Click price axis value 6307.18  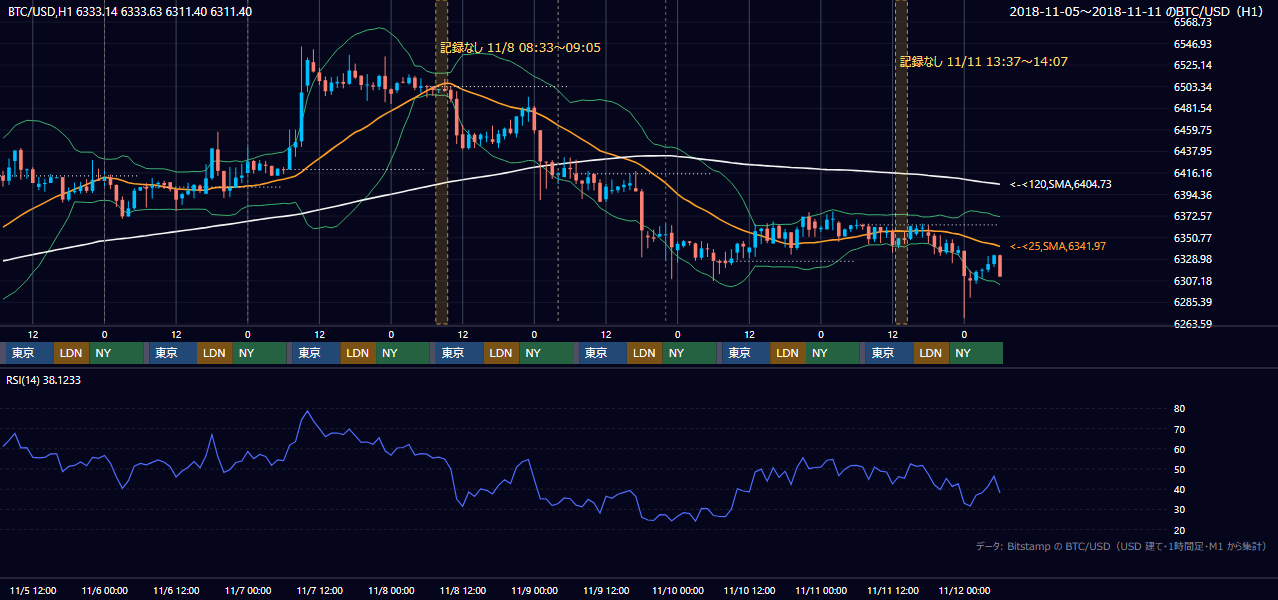tap(1193, 281)
